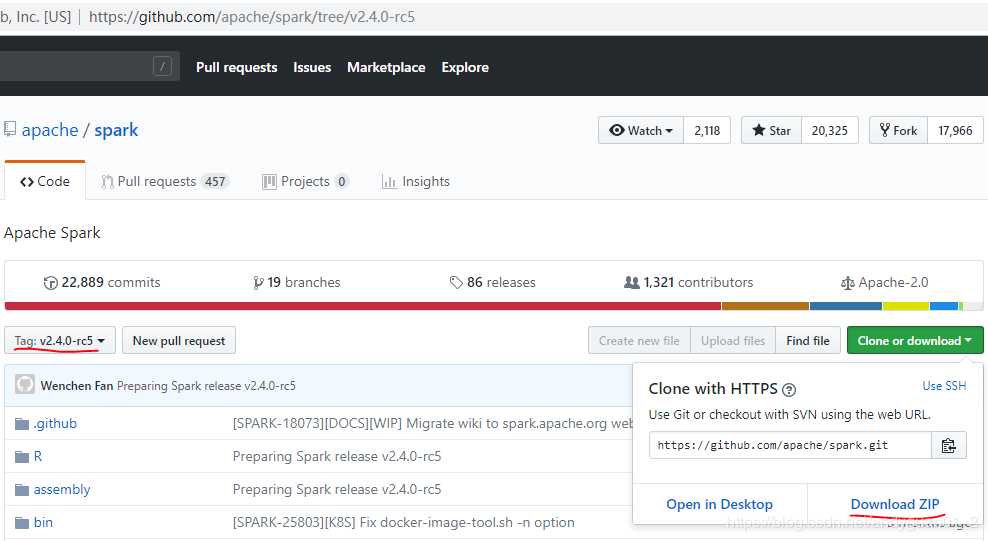Image resolution: width=988 pixels, height=541 pixels.
Task: Click the yellow segment of language bar
Action: (905, 306)
